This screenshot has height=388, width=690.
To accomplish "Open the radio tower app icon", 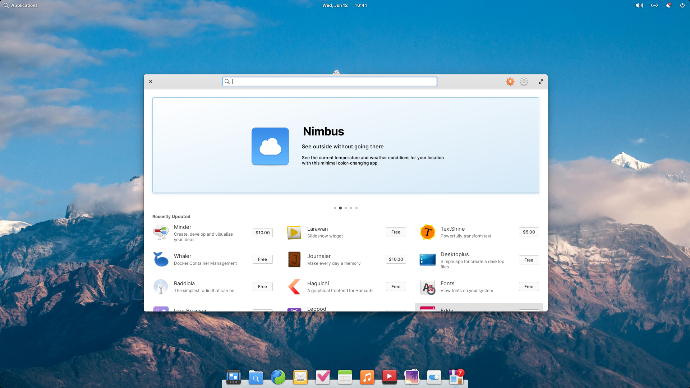I will click(161, 287).
